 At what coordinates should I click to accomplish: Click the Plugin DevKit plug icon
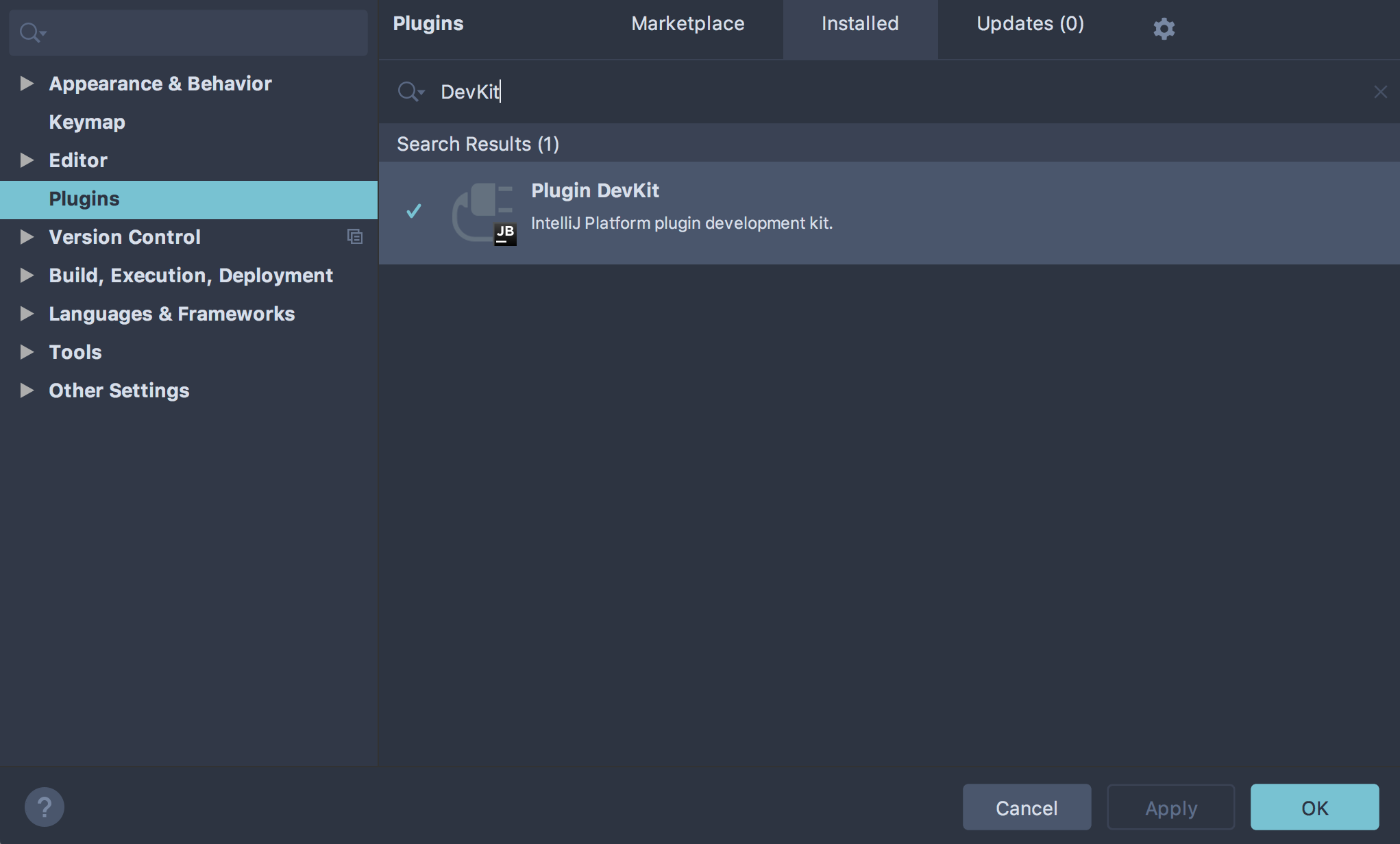click(x=483, y=212)
